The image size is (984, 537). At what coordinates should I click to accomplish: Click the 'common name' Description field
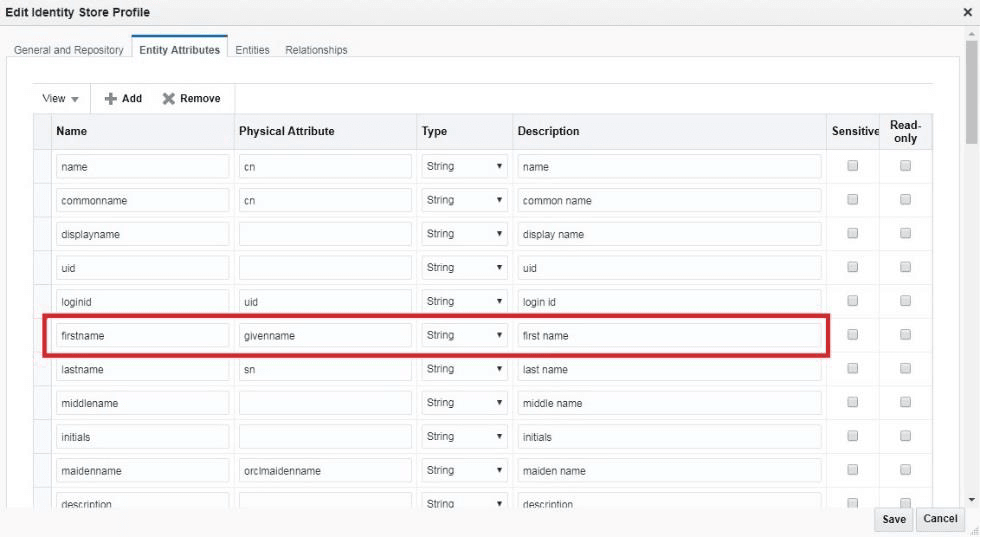[x=669, y=200]
